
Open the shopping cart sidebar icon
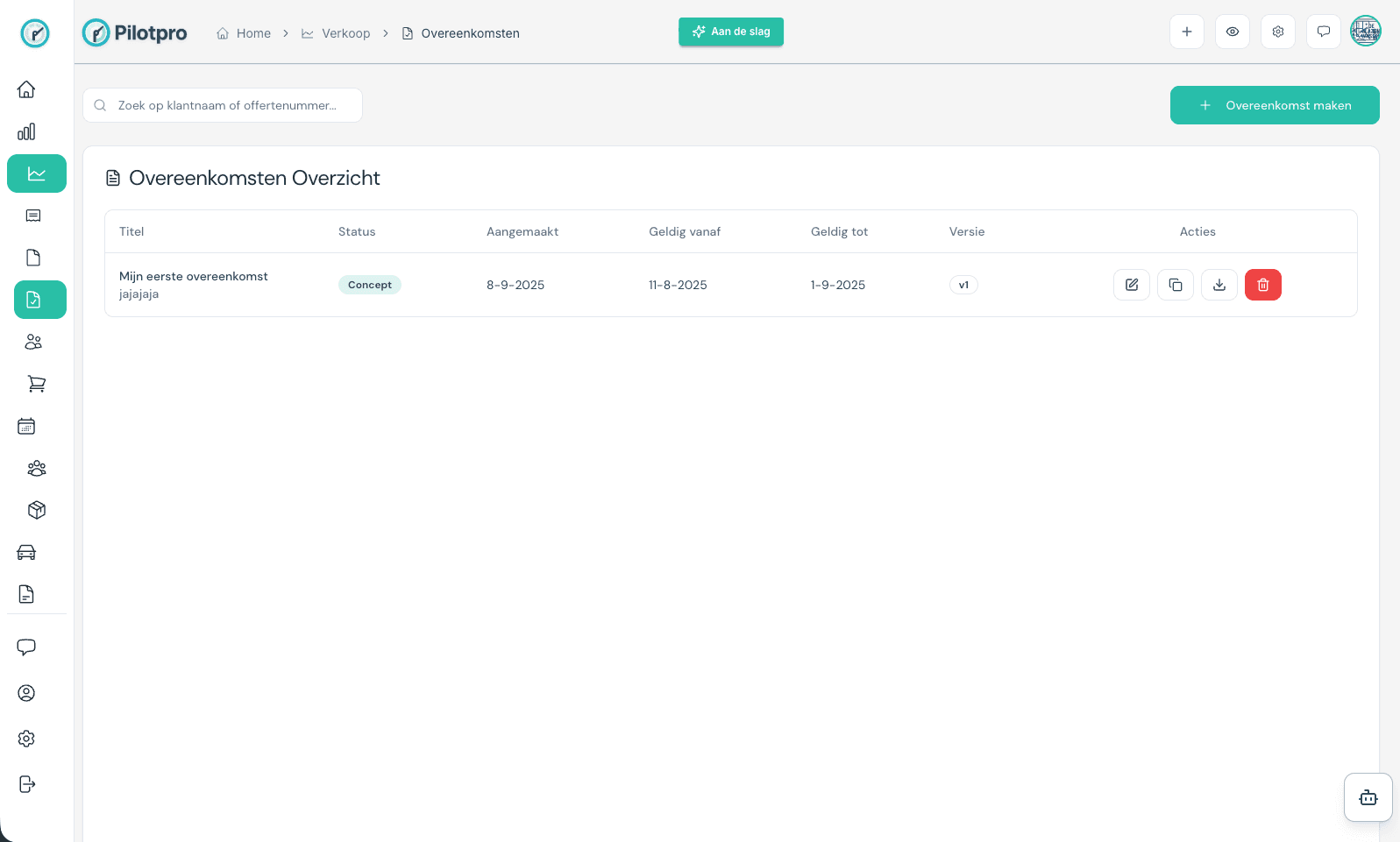(x=36, y=384)
